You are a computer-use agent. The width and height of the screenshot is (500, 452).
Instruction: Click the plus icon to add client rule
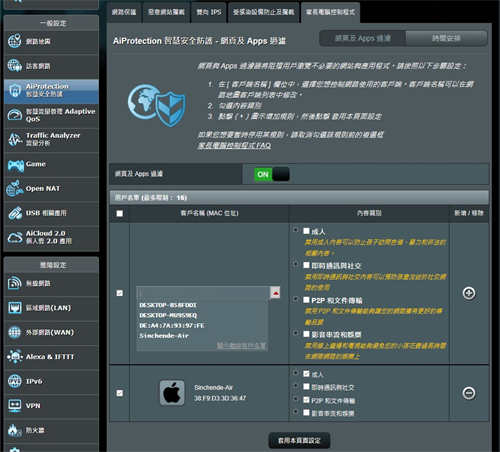[x=469, y=293]
